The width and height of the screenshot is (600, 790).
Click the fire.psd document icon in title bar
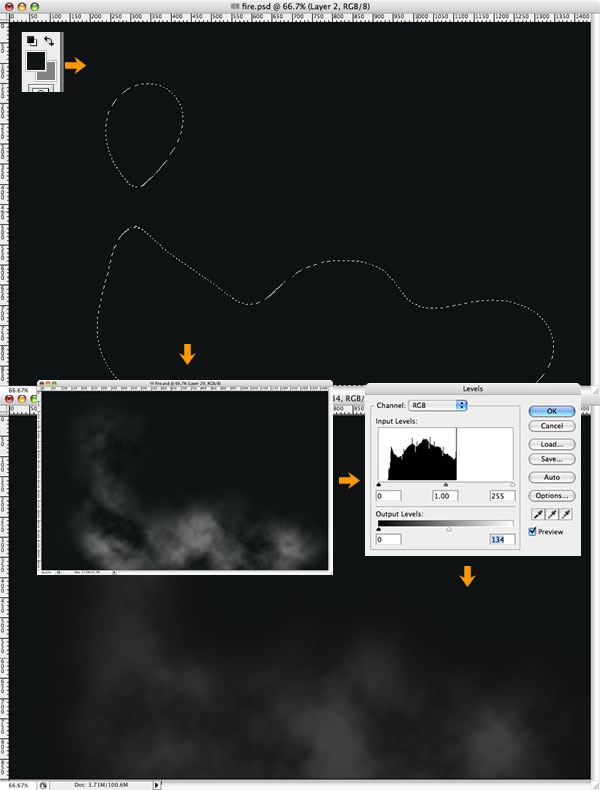(x=235, y=7)
